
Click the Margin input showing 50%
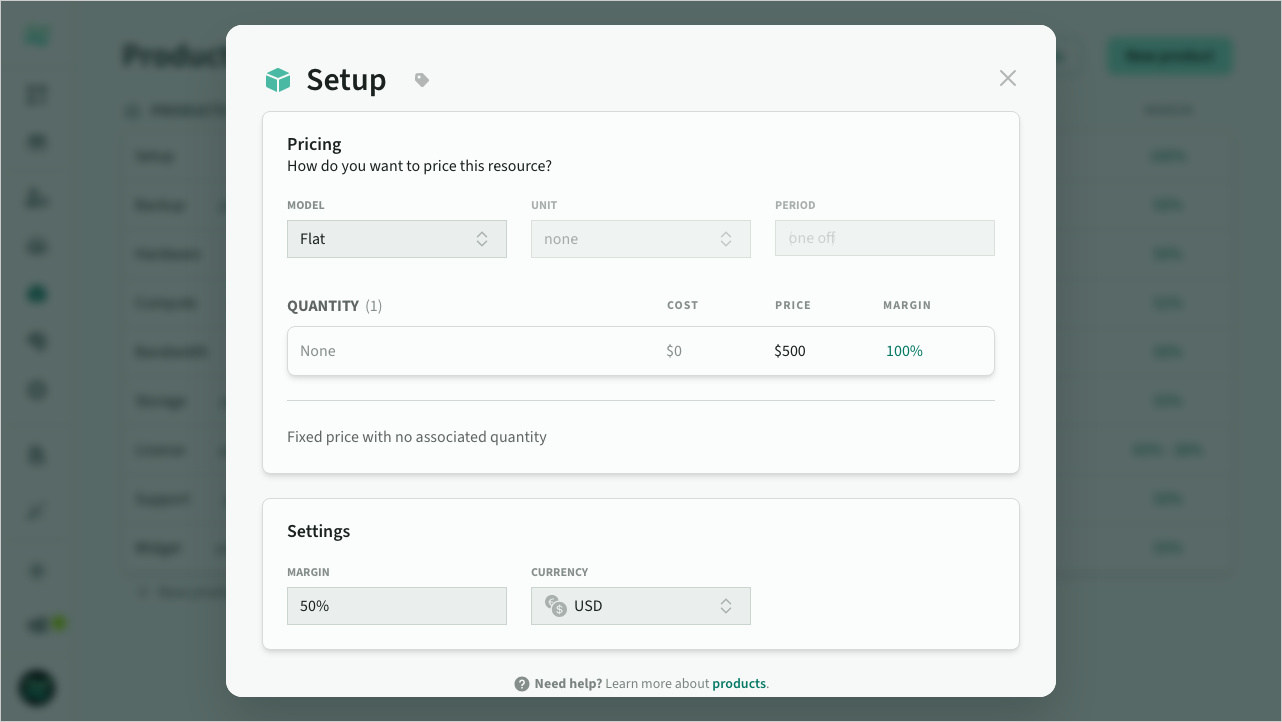click(x=396, y=606)
